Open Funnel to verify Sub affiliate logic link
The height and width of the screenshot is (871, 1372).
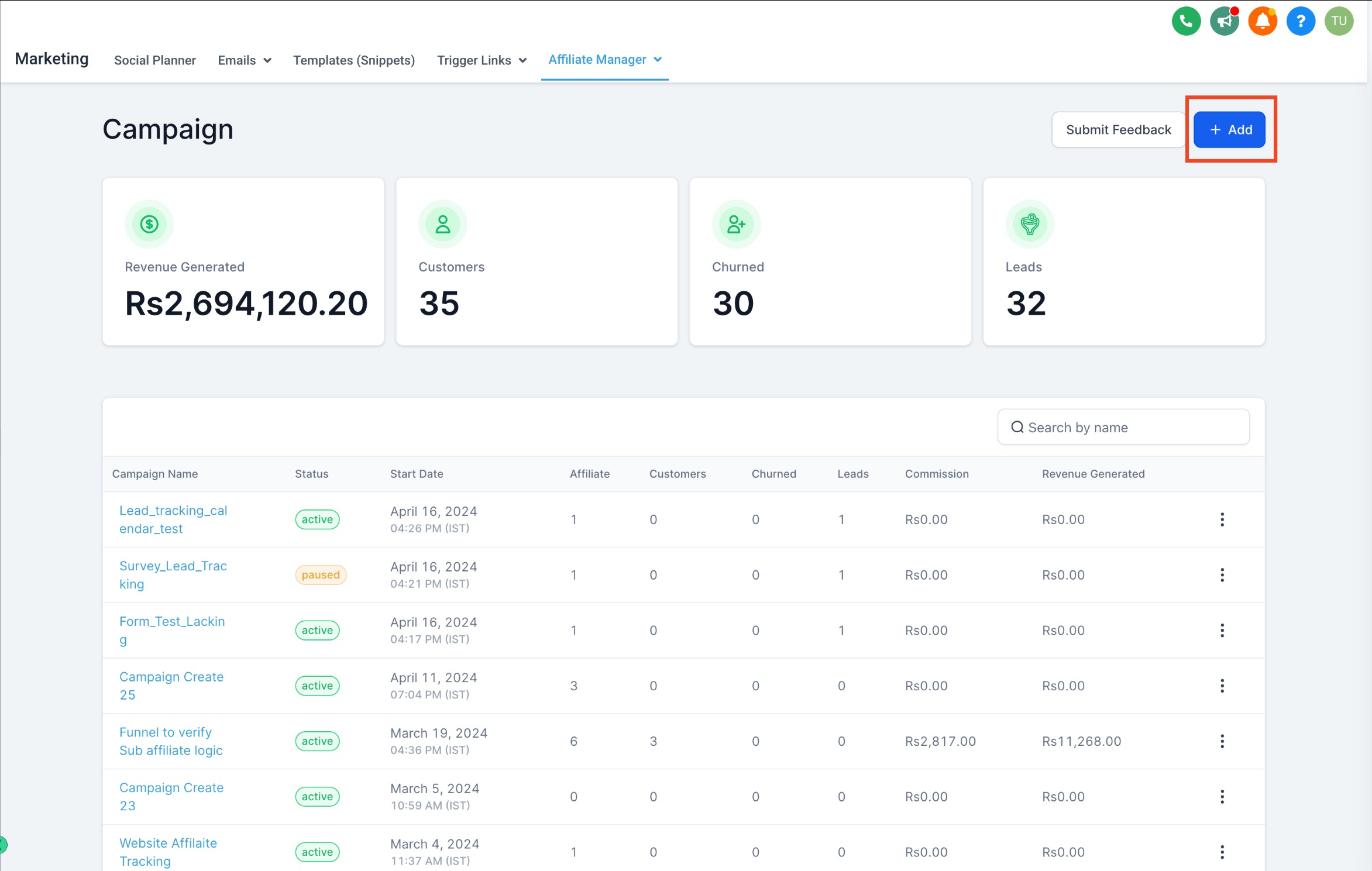(x=171, y=741)
